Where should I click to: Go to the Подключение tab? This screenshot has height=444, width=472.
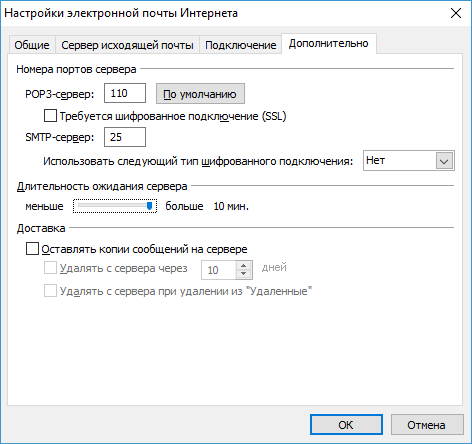(x=241, y=45)
